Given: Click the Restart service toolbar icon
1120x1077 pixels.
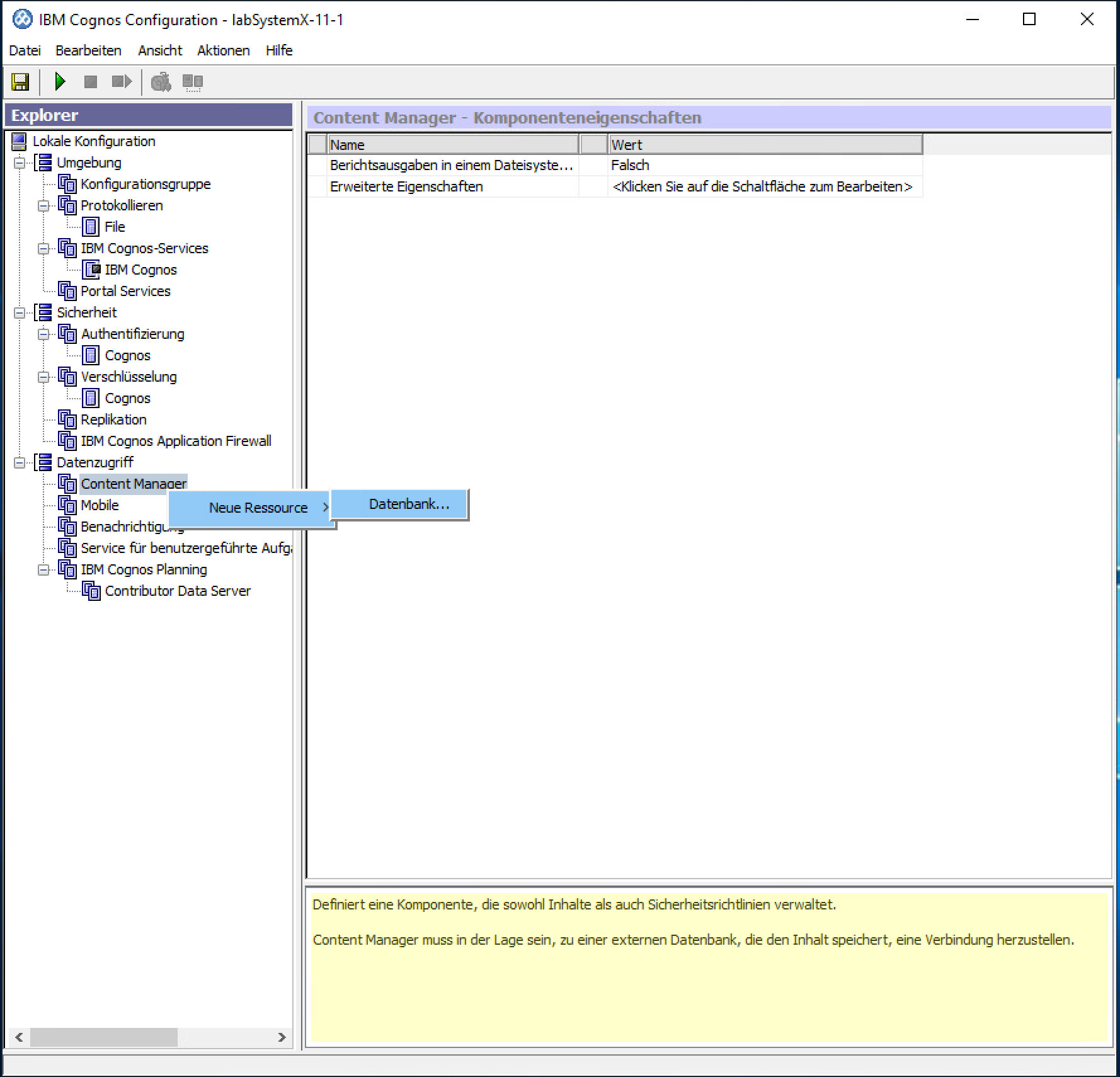Looking at the screenshot, I should point(121,82).
